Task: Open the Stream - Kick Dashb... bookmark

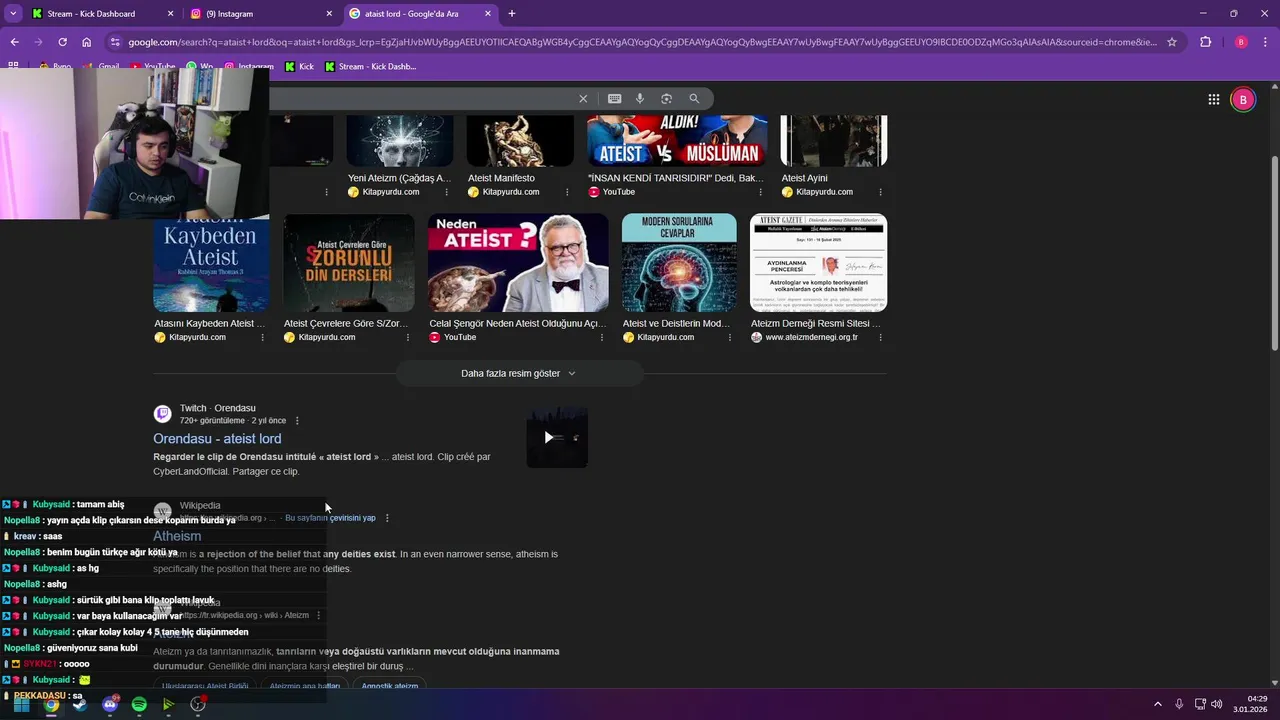Action: click(370, 67)
